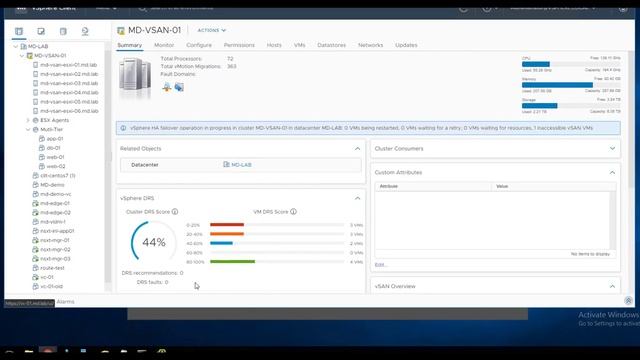Click the inventory tree vertical scrollbar

[108, 167]
